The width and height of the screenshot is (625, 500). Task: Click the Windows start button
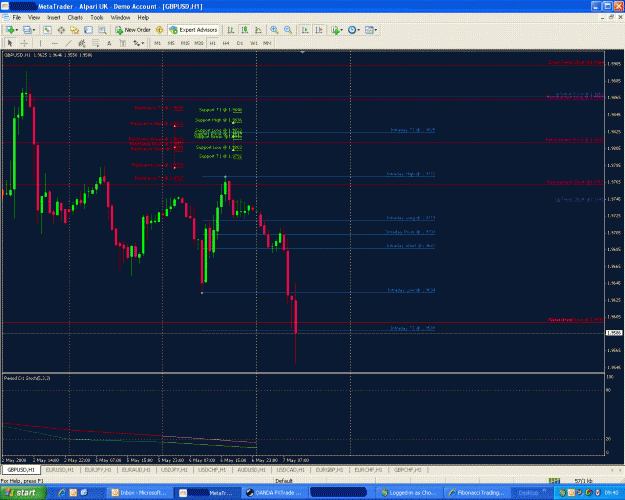[23, 493]
